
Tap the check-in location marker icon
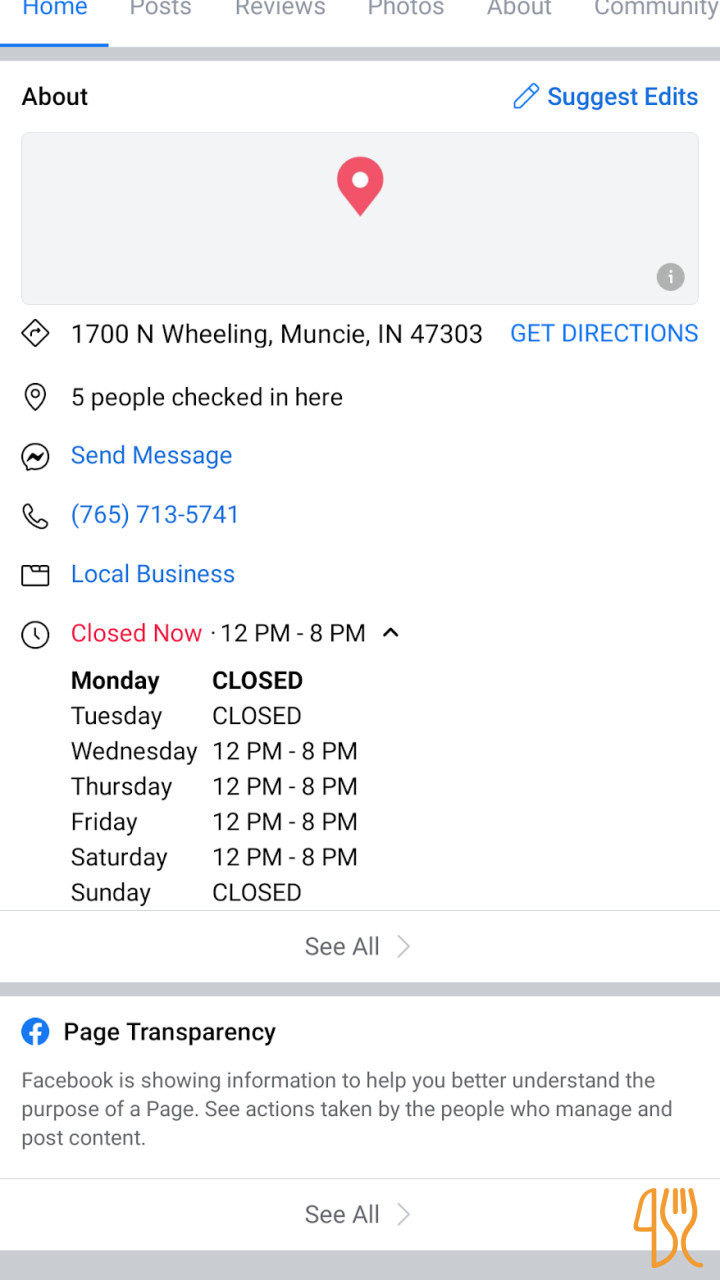coord(35,398)
